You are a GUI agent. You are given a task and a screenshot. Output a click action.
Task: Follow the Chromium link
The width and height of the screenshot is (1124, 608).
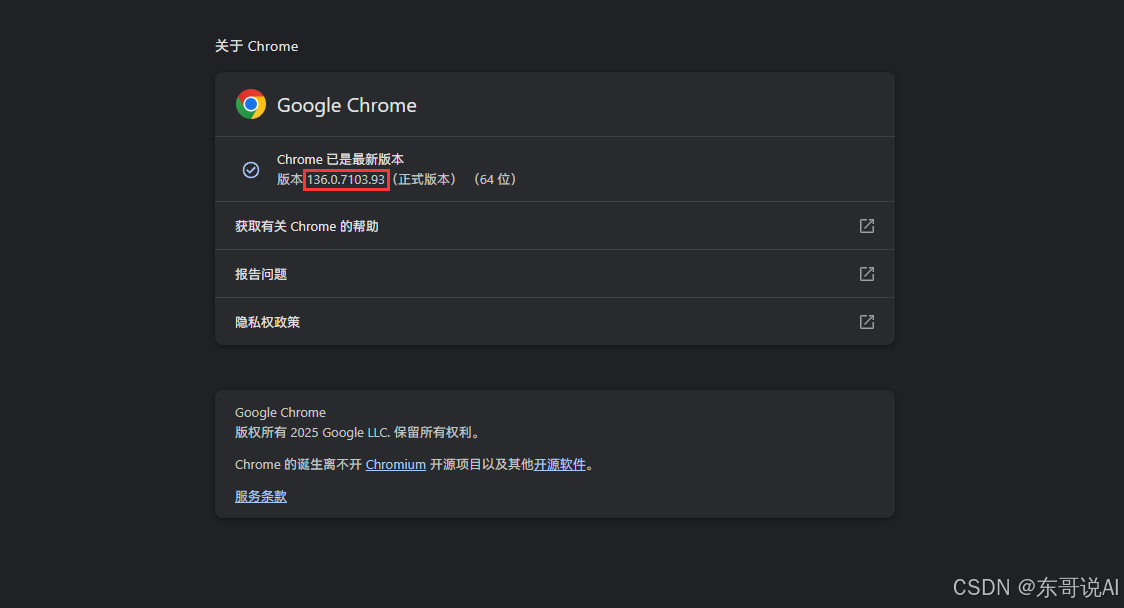[396, 465]
